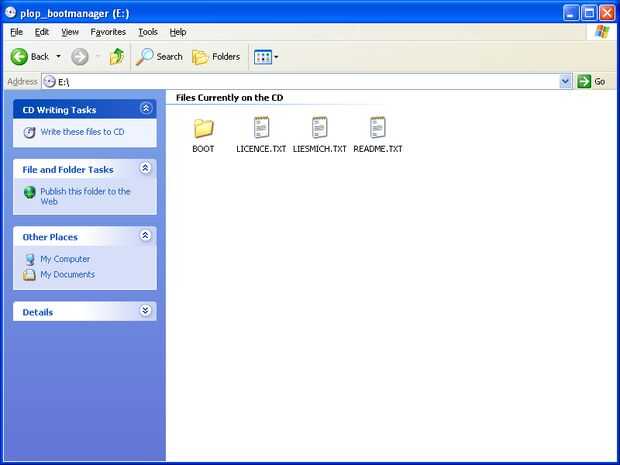Expand the address bar dropdown
Image resolution: width=620 pixels, height=465 pixels.
click(565, 82)
